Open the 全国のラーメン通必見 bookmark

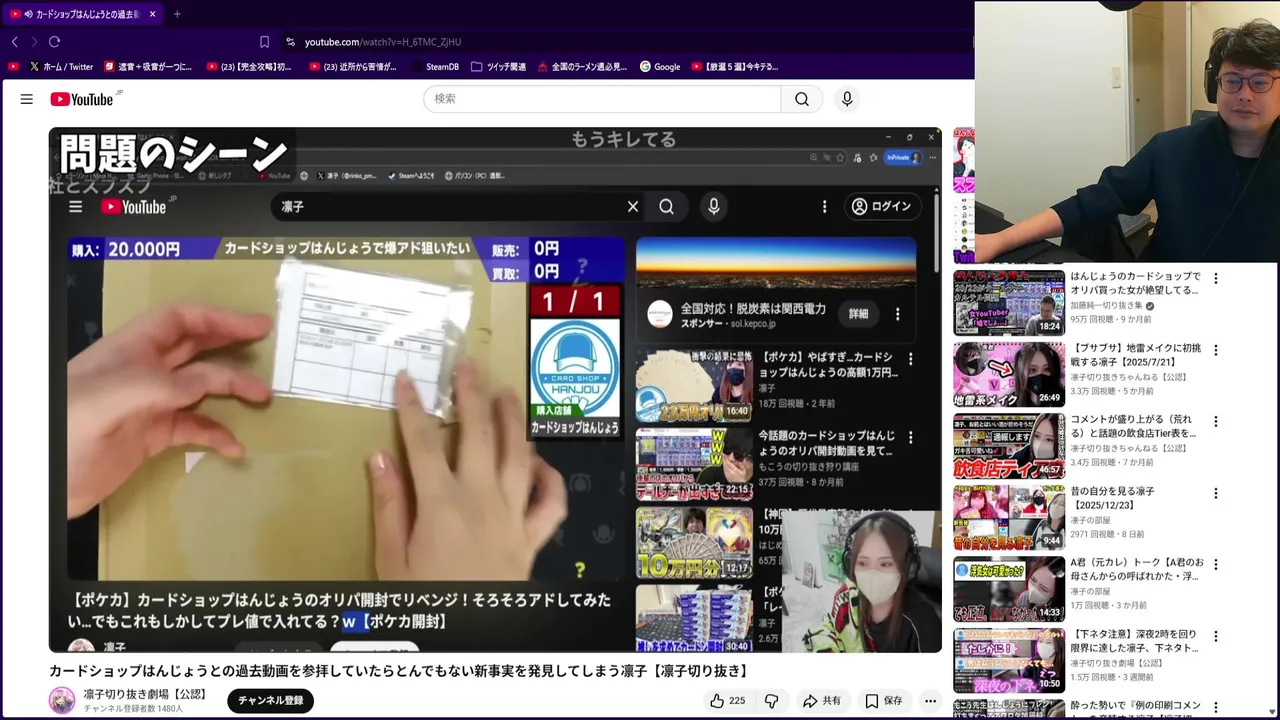coord(582,67)
